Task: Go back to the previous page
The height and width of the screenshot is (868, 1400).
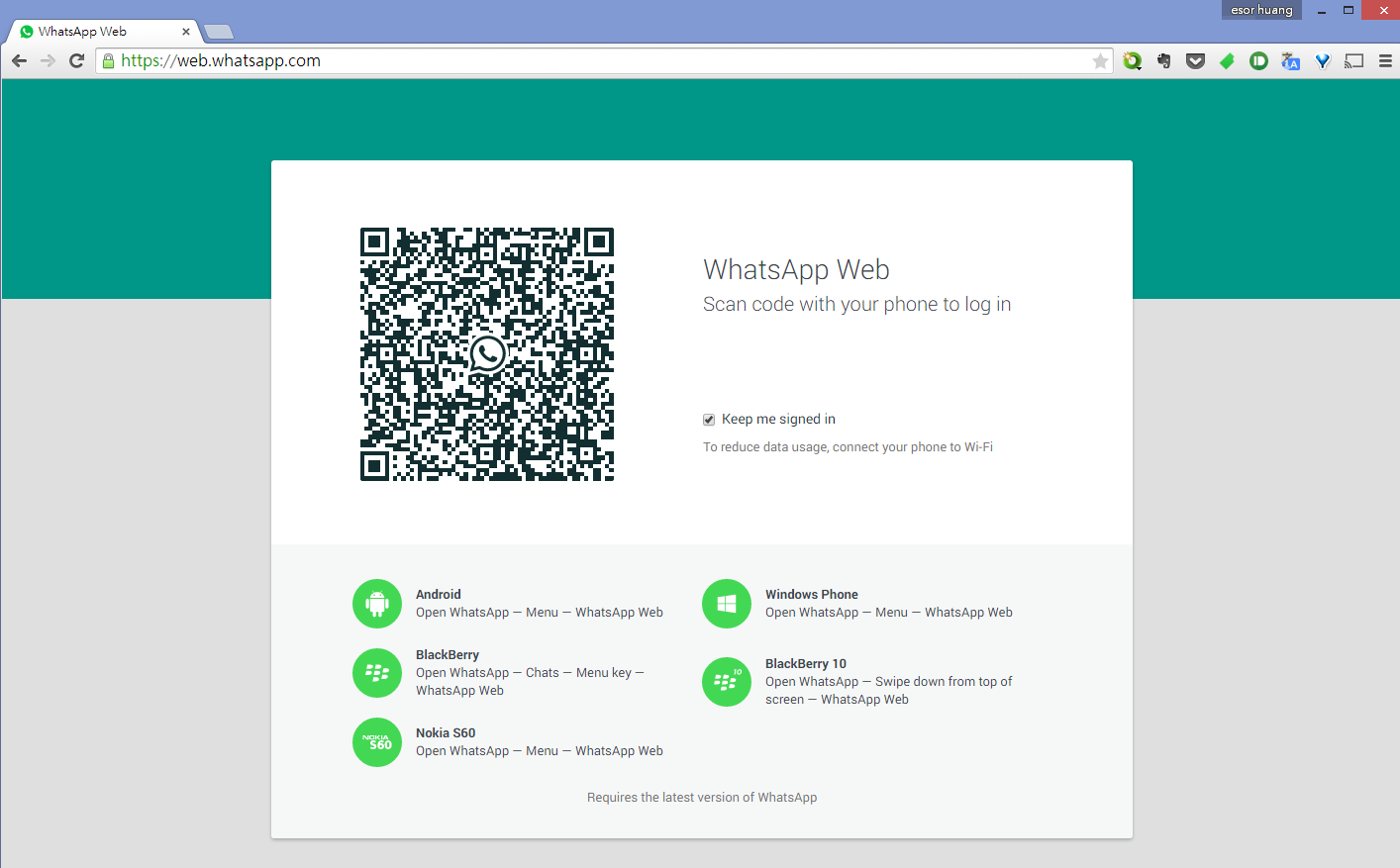Action: [x=19, y=61]
